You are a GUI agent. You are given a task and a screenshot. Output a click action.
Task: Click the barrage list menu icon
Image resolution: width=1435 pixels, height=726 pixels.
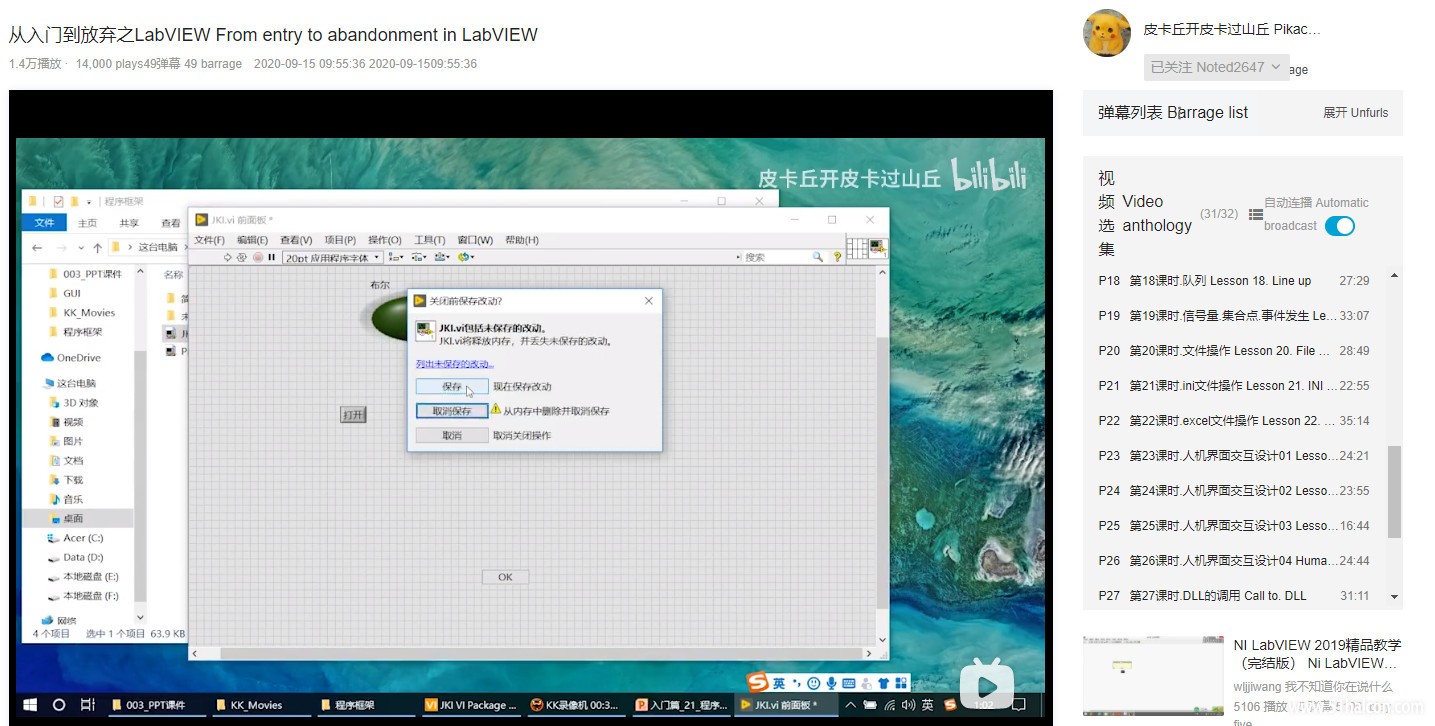[x=1256, y=213]
